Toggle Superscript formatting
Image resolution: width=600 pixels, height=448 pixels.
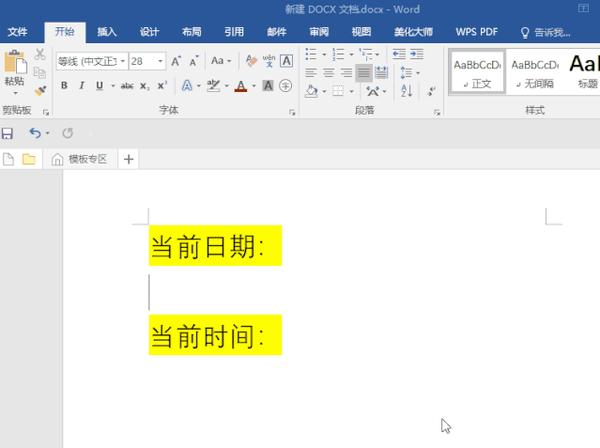162,85
